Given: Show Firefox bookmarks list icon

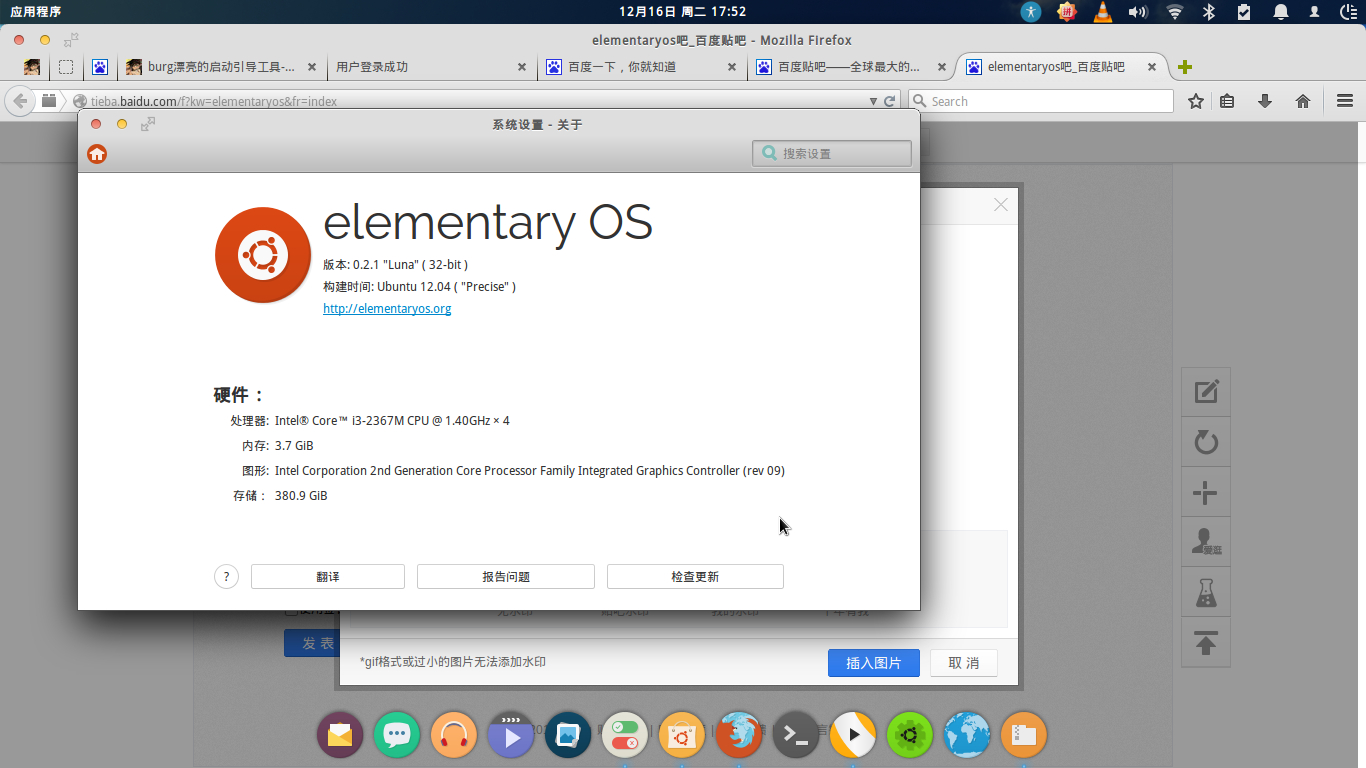Looking at the screenshot, I should click(1228, 101).
